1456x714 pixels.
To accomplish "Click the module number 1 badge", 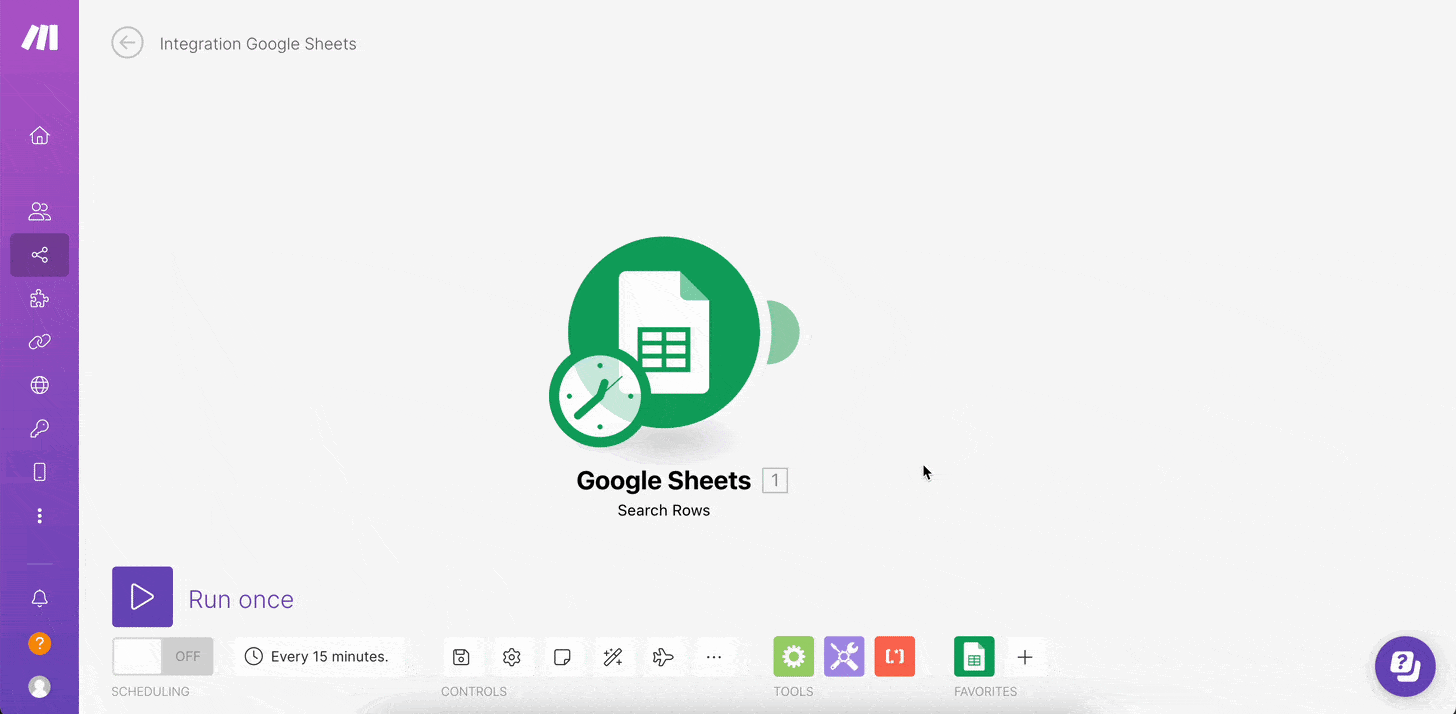I will point(775,481).
